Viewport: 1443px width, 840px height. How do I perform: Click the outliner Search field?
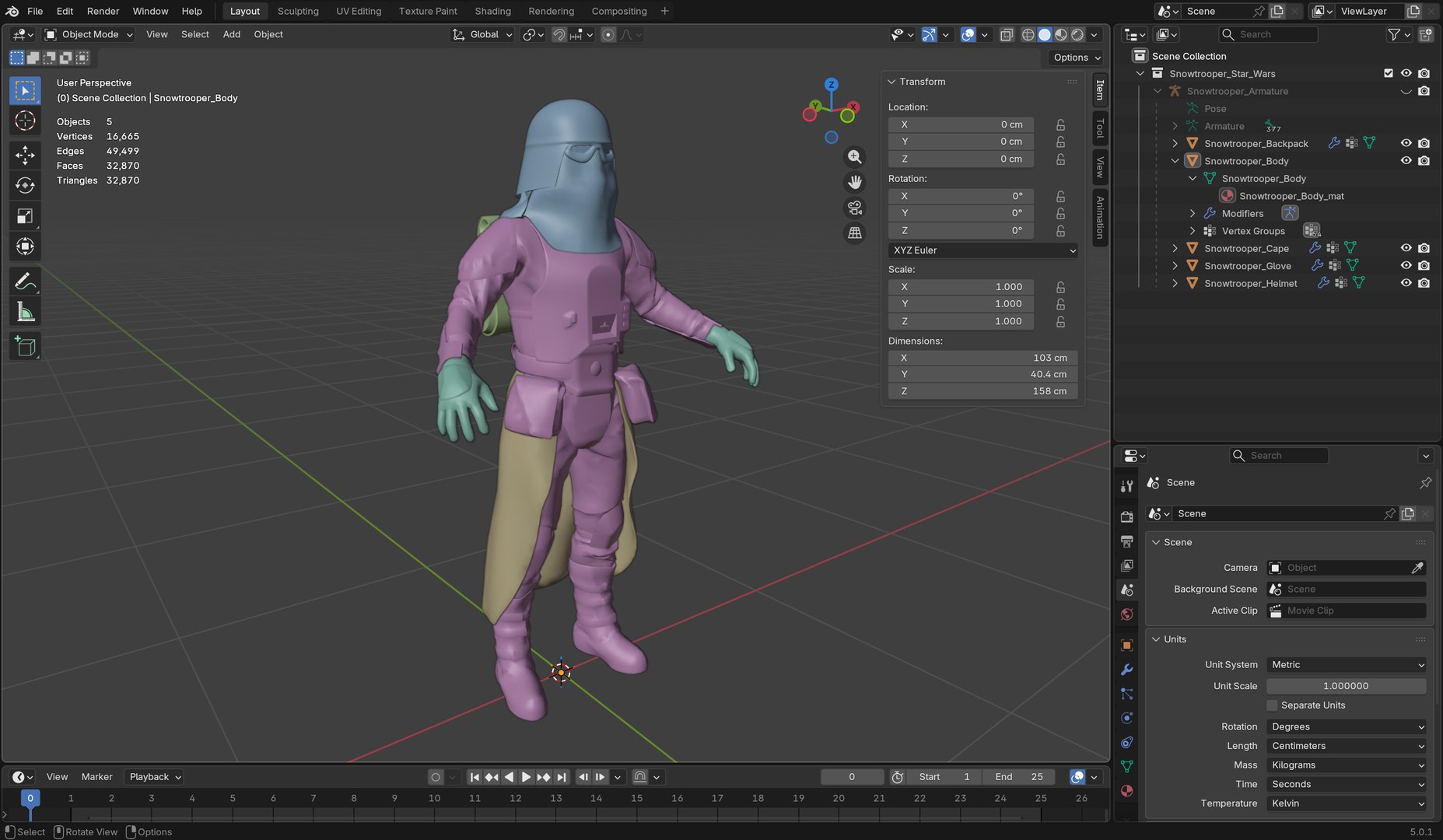(x=1268, y=34)
